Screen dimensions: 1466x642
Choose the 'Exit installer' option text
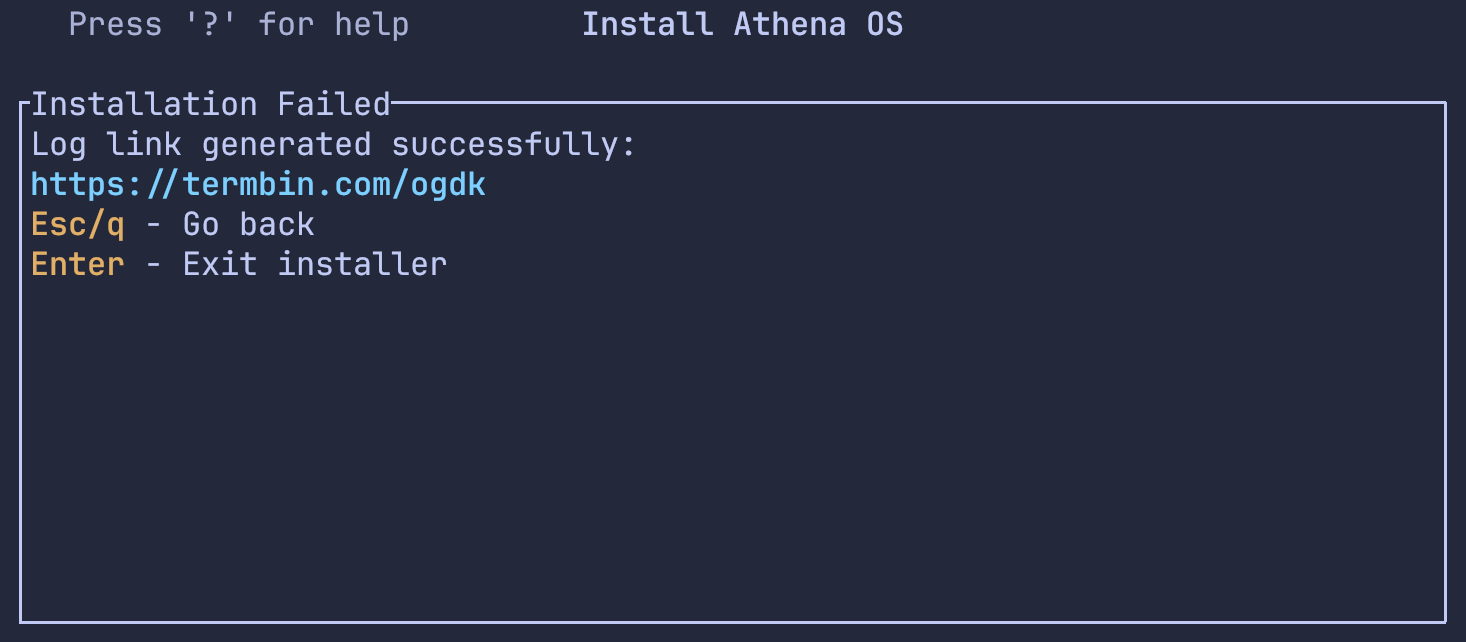point(314,265)
